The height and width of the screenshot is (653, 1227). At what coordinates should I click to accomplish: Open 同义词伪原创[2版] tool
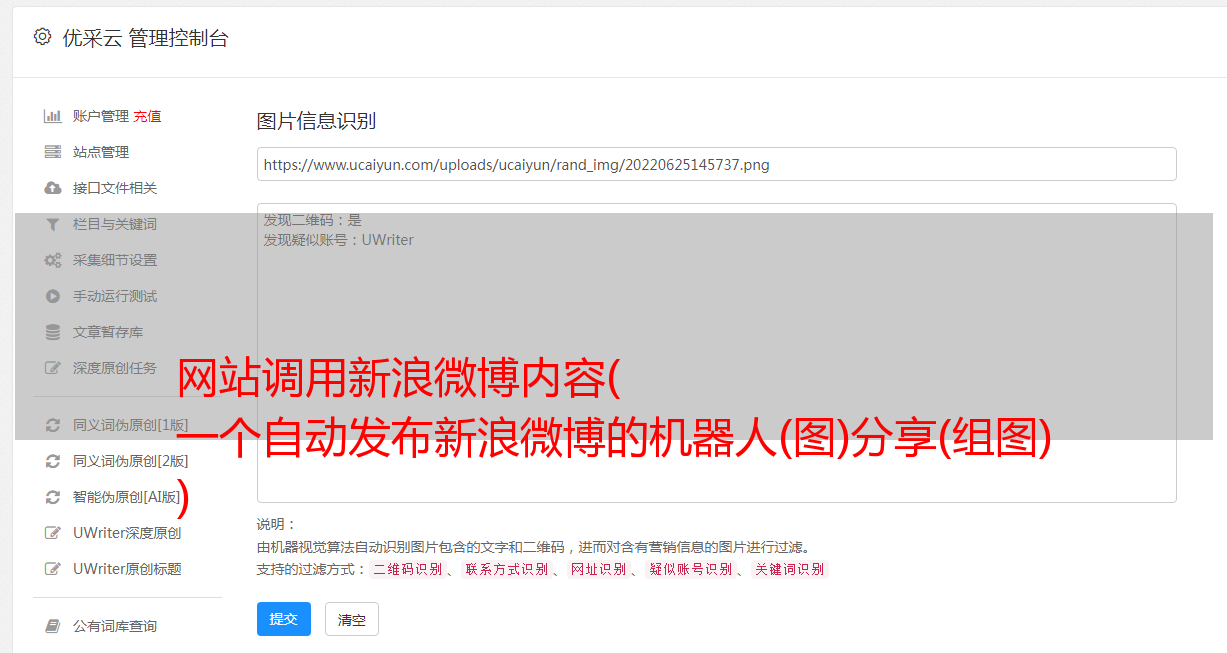pos(130,461)
